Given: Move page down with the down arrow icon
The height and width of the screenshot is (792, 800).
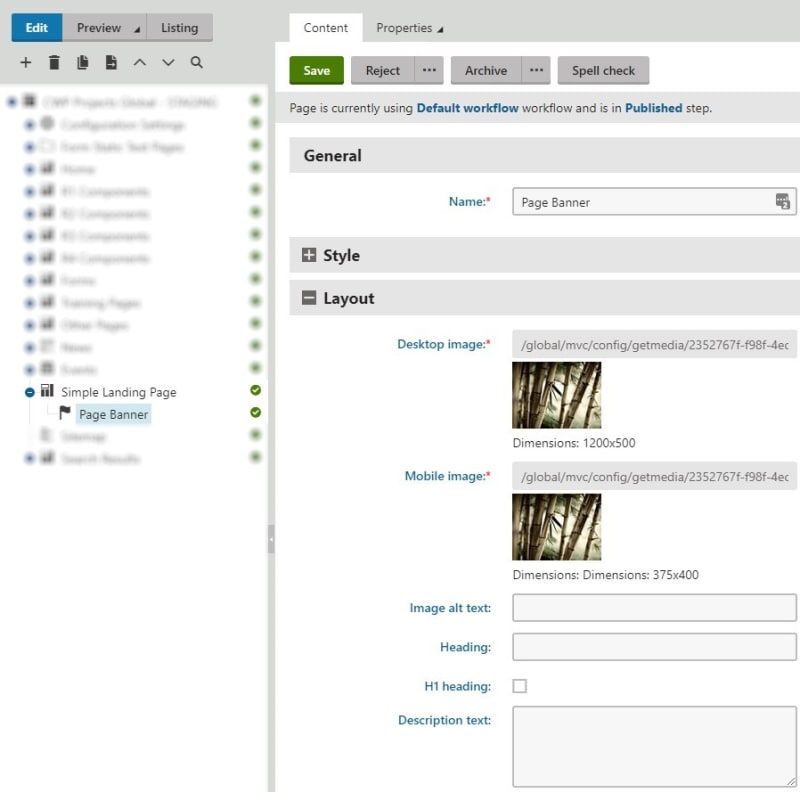Looking at the screenshot, I should pyautogui.click(x=168, y=62).
